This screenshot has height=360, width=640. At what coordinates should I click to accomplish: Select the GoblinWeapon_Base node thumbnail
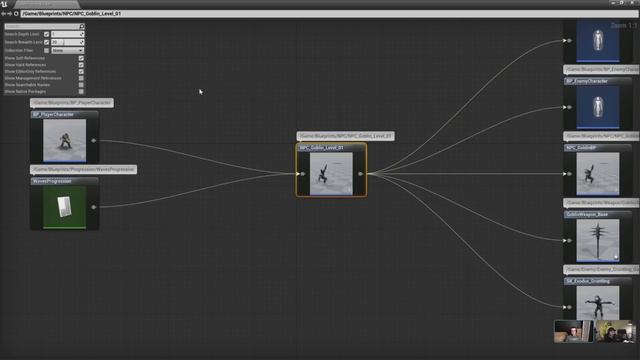tap(598, 240)
